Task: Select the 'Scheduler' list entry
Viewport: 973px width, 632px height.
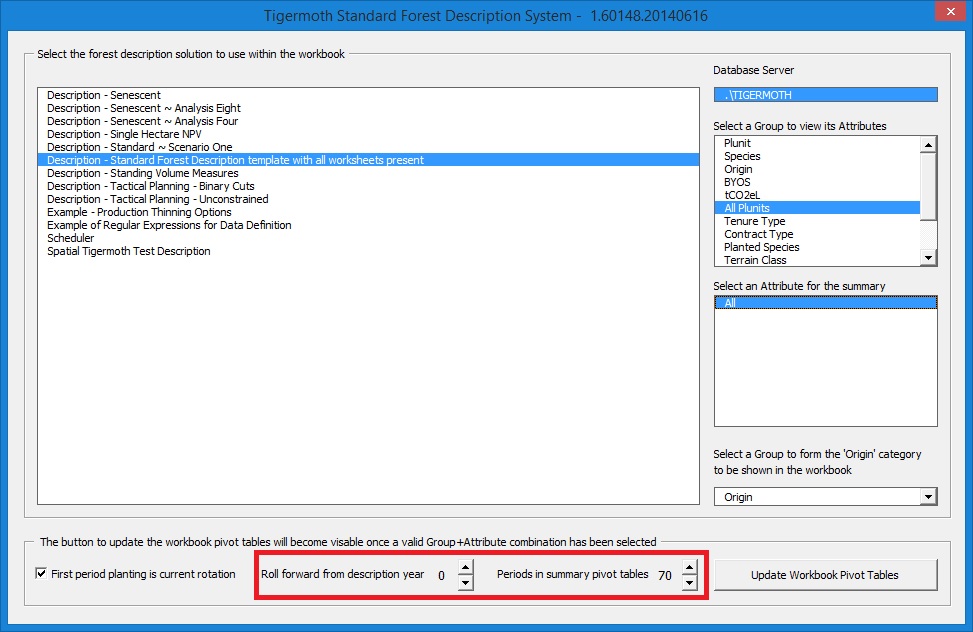Action: (368, 238)
